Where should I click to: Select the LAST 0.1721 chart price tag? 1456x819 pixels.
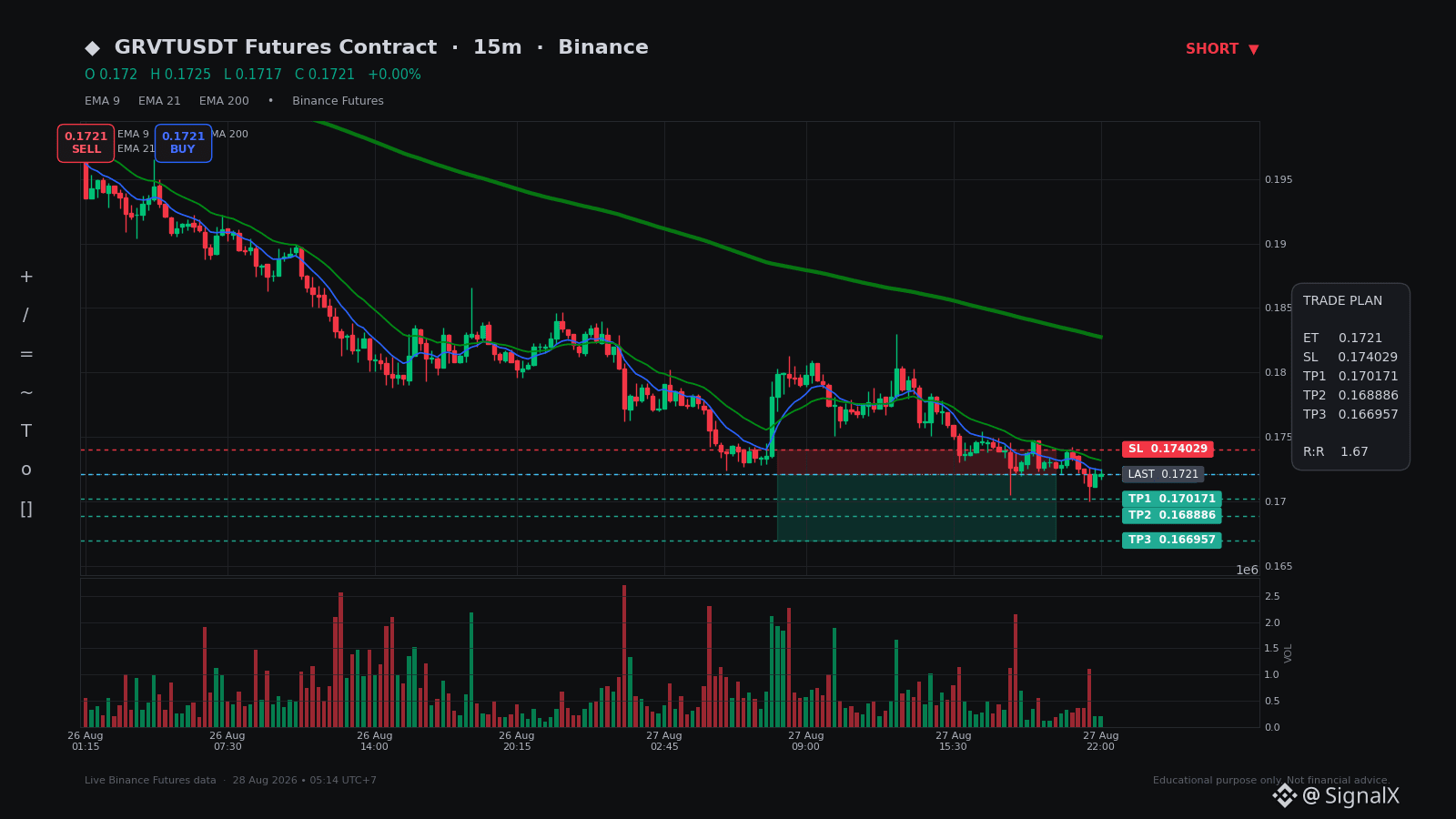(1163, 474)
